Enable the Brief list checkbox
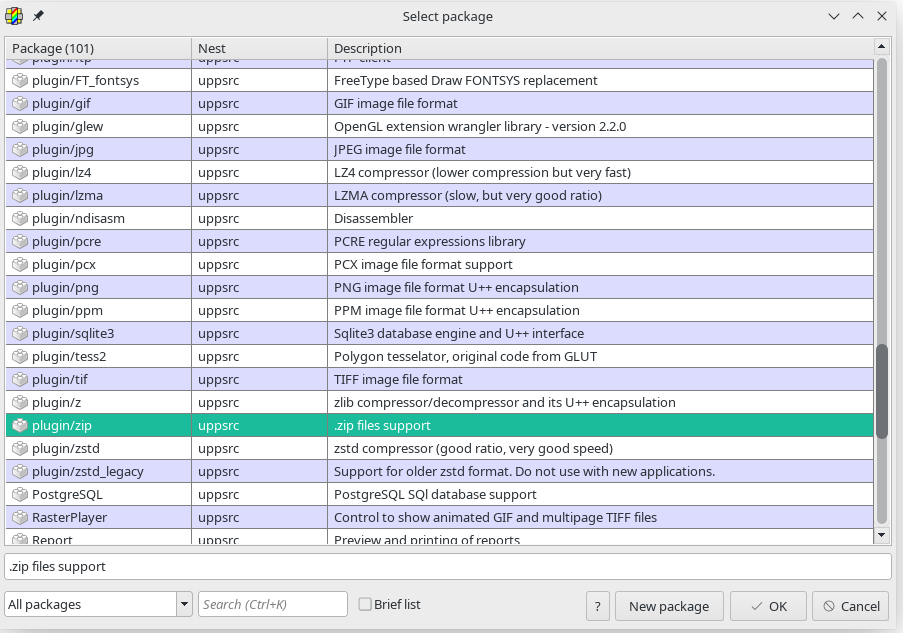 pos(365,604)
